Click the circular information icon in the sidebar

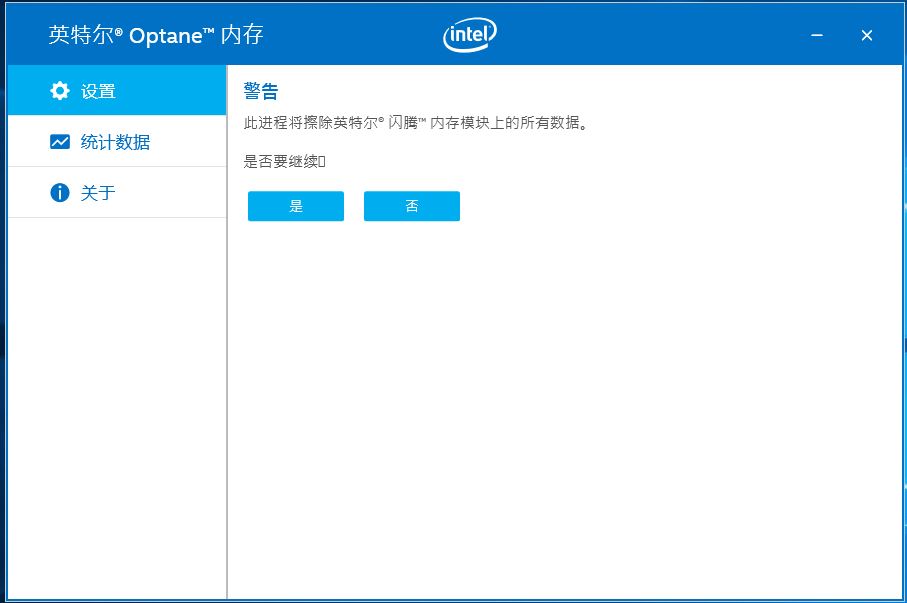(x=60, y=192)
